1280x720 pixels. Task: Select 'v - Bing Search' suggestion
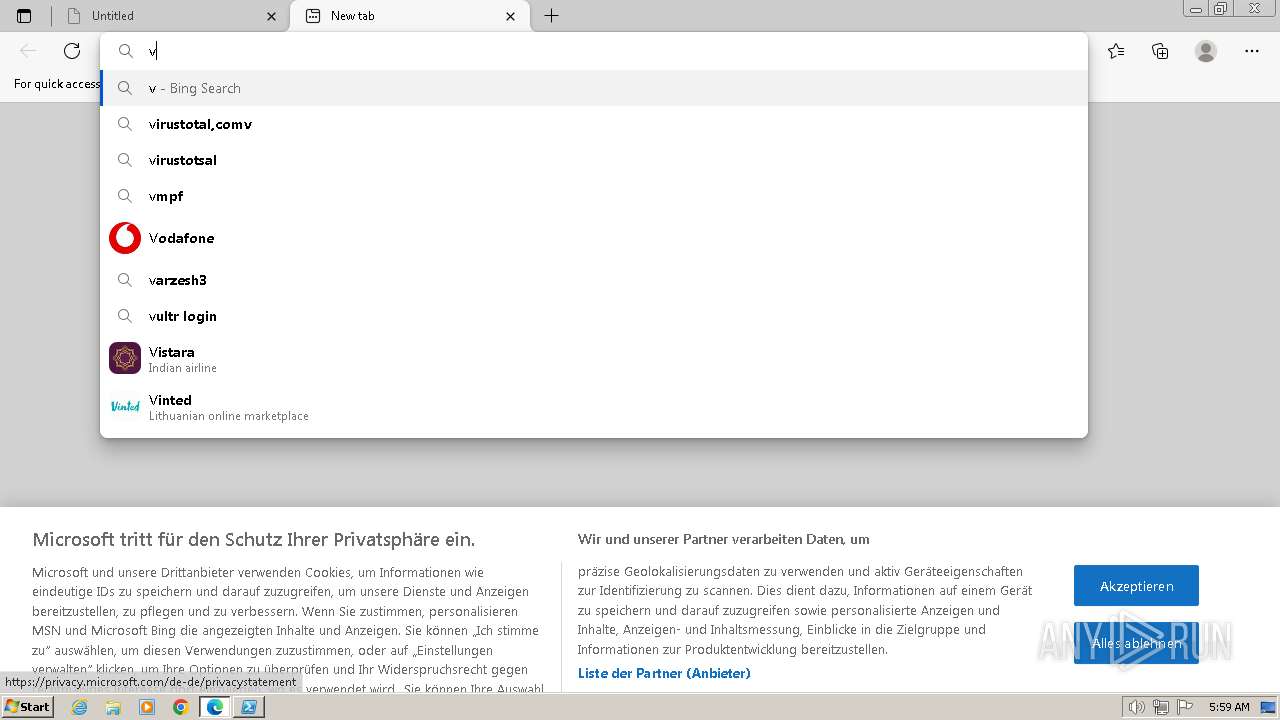[594, 88]
